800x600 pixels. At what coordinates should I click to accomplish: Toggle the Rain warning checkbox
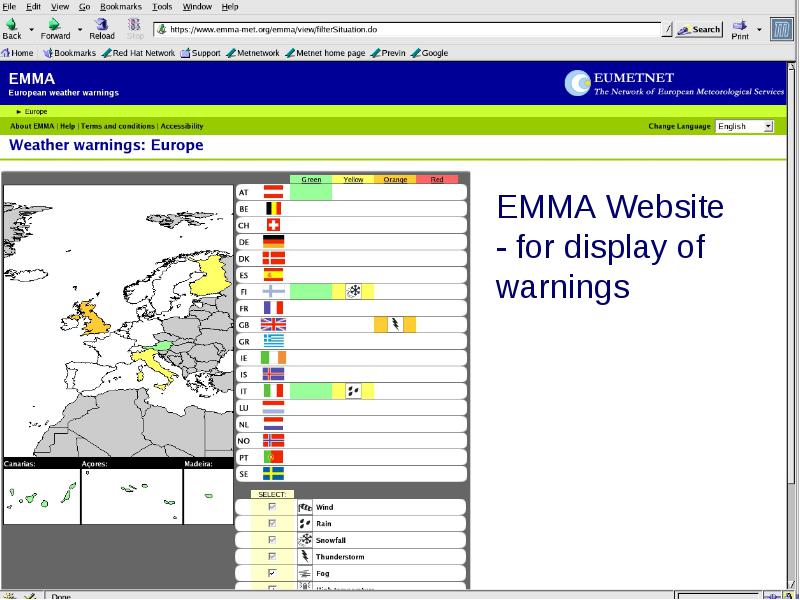pyautogui.click(x=272, y=523)
